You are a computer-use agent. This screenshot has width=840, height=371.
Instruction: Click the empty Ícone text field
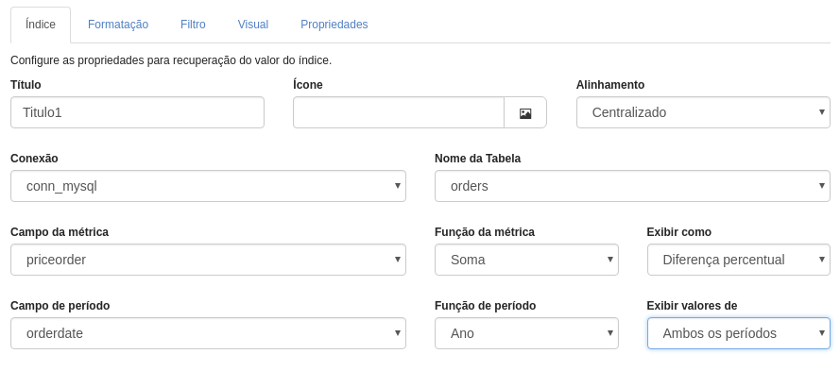[399, 112]
